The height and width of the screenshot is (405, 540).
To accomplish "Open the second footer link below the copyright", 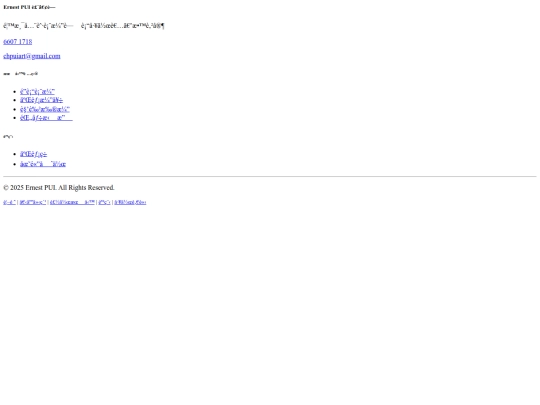I will click(x=33, y=202).
